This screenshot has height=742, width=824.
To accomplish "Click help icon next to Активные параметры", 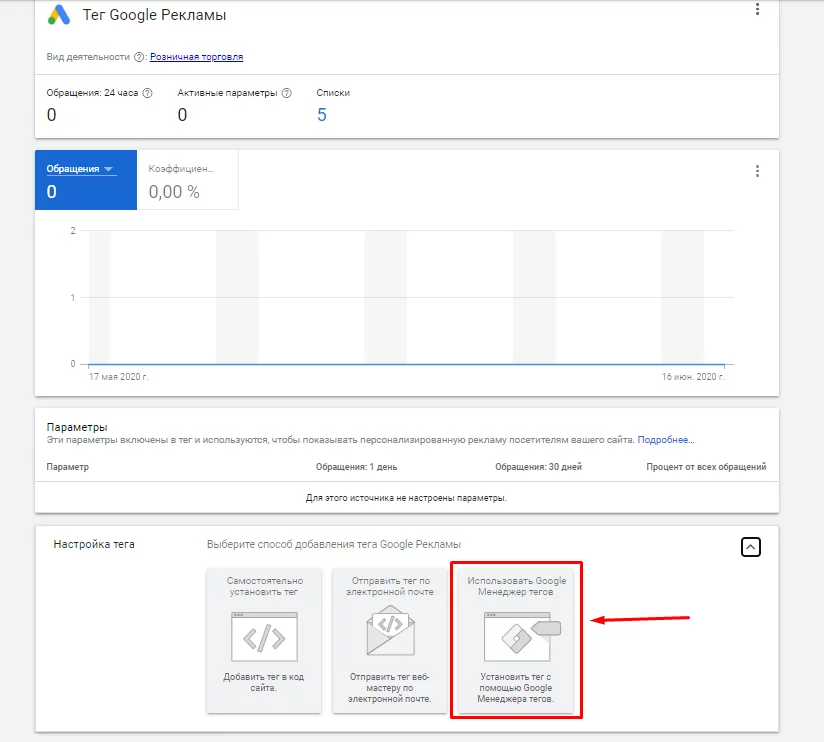I will (x=286, y=93).
